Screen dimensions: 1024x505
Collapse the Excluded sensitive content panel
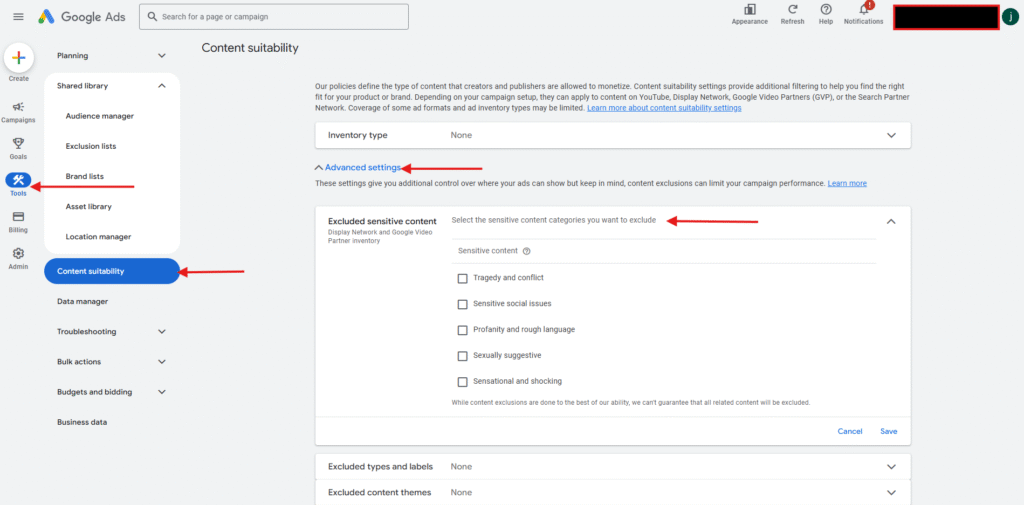[891, 221]
